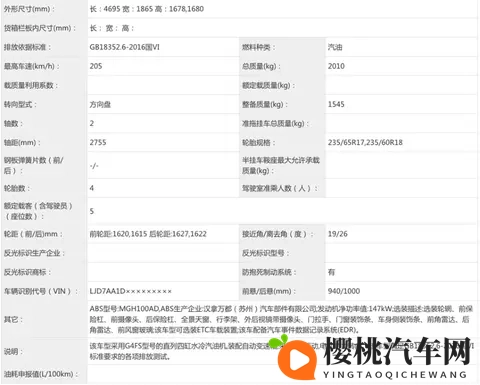Select the curb weight value 1545
This screenshot has width=480, height=385.
(336, 104)
